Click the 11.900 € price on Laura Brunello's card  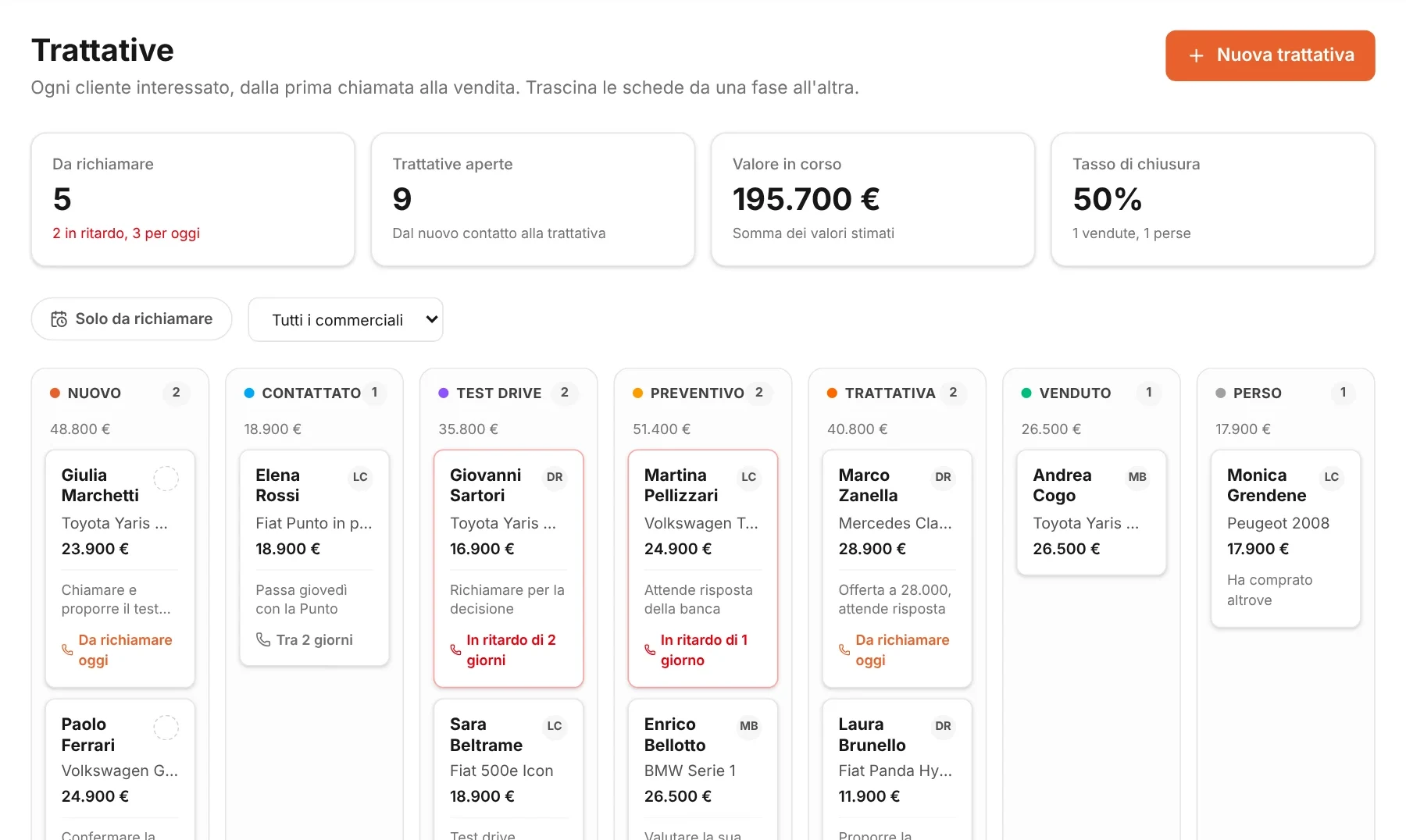869,796
